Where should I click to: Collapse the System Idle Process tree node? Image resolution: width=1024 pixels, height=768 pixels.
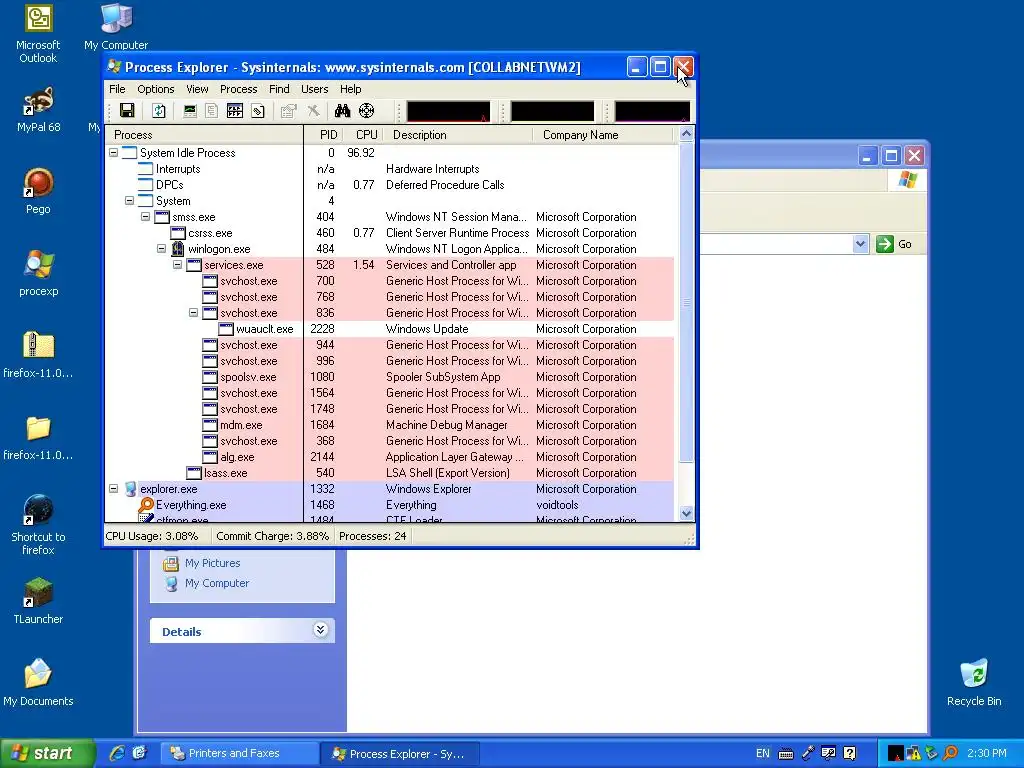114,153
